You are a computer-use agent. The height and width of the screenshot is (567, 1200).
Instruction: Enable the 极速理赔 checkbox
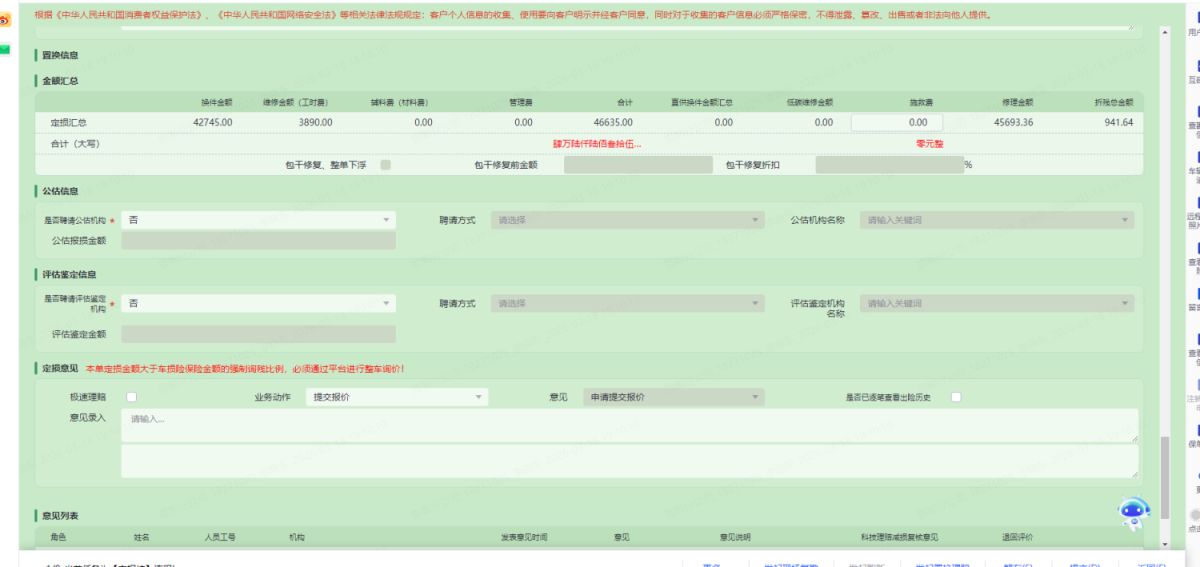tap(131, 397)
